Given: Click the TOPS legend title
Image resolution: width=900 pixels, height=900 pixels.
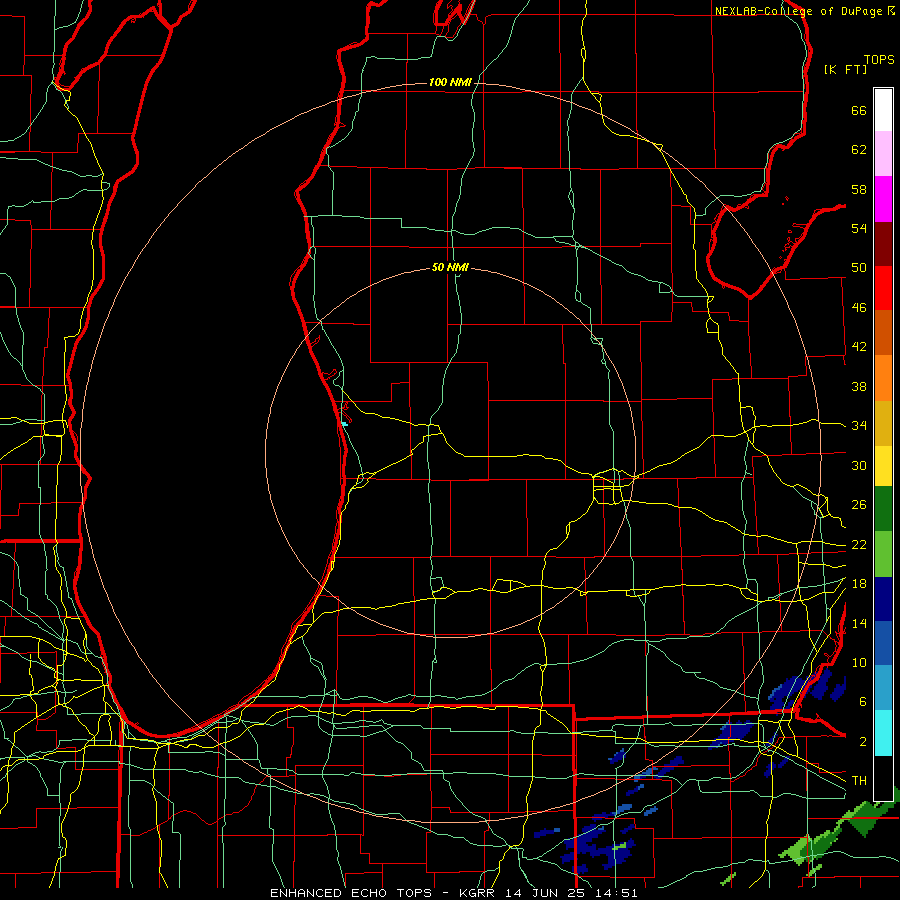Looking at the screenshot, I should tap(879, 60).
